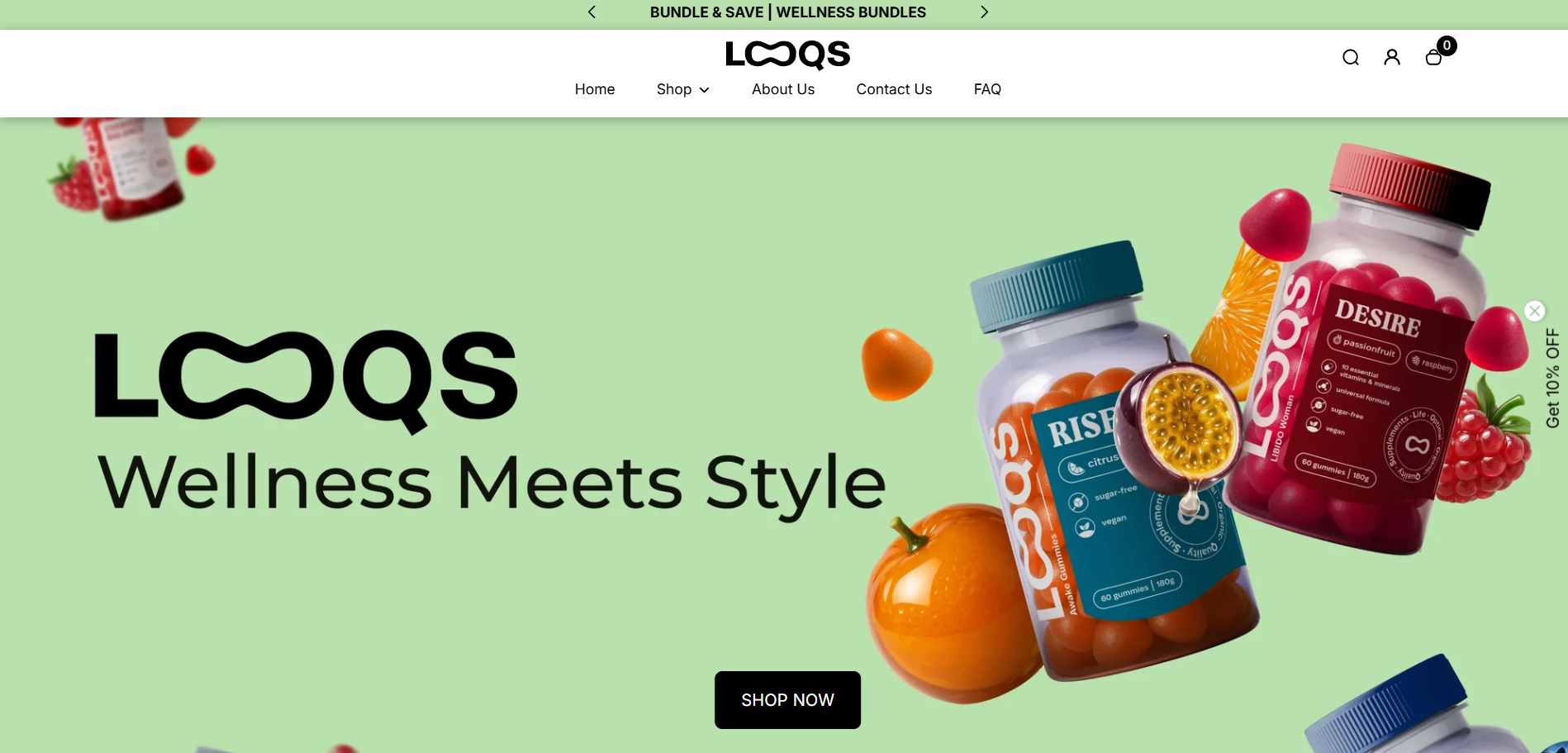The width and height of the screenshot is (1568, 753).
Task: Click the chevron next to Shop
Action: click(x=704, y=90)
